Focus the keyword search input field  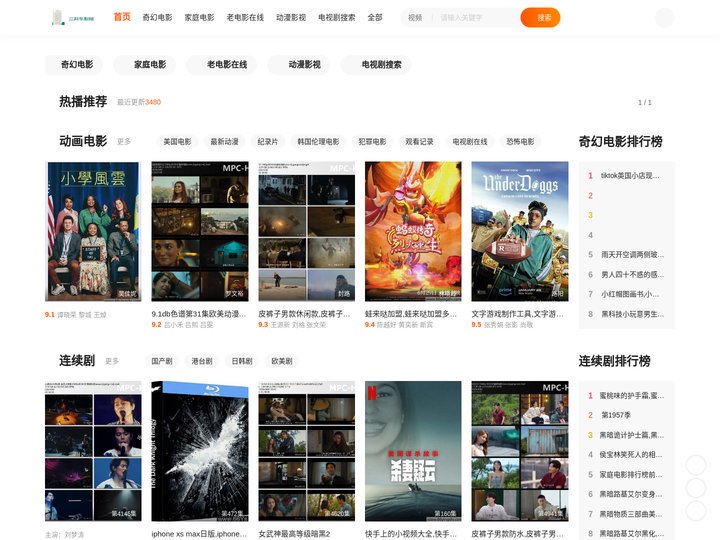click(478, 17)
